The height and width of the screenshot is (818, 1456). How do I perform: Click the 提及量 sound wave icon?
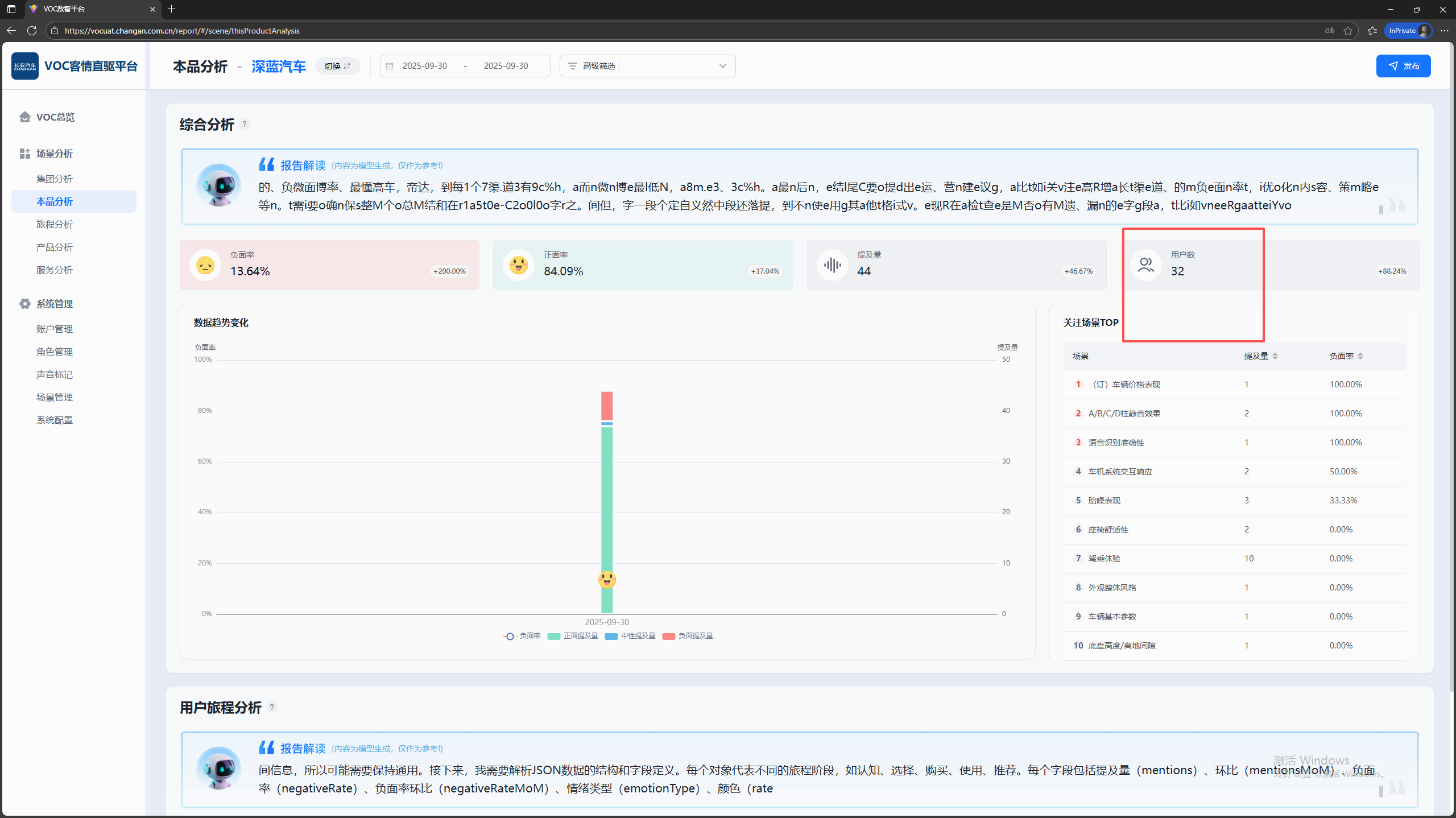point(832,265)
